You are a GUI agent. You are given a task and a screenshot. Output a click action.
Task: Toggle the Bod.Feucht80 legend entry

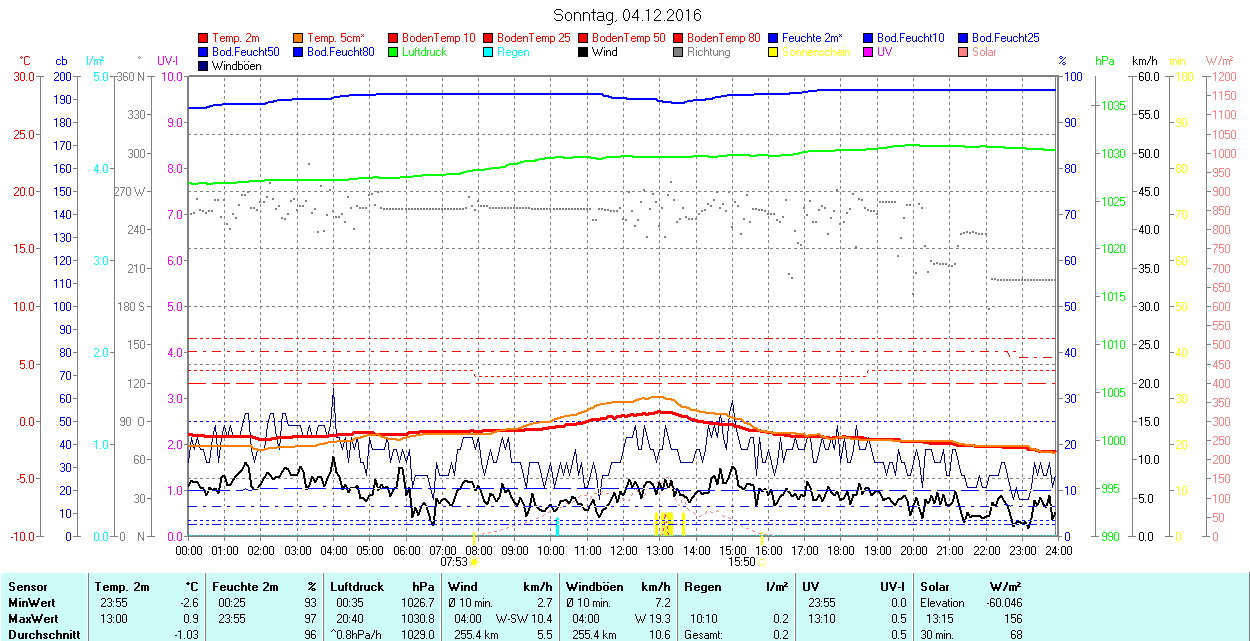340,52
